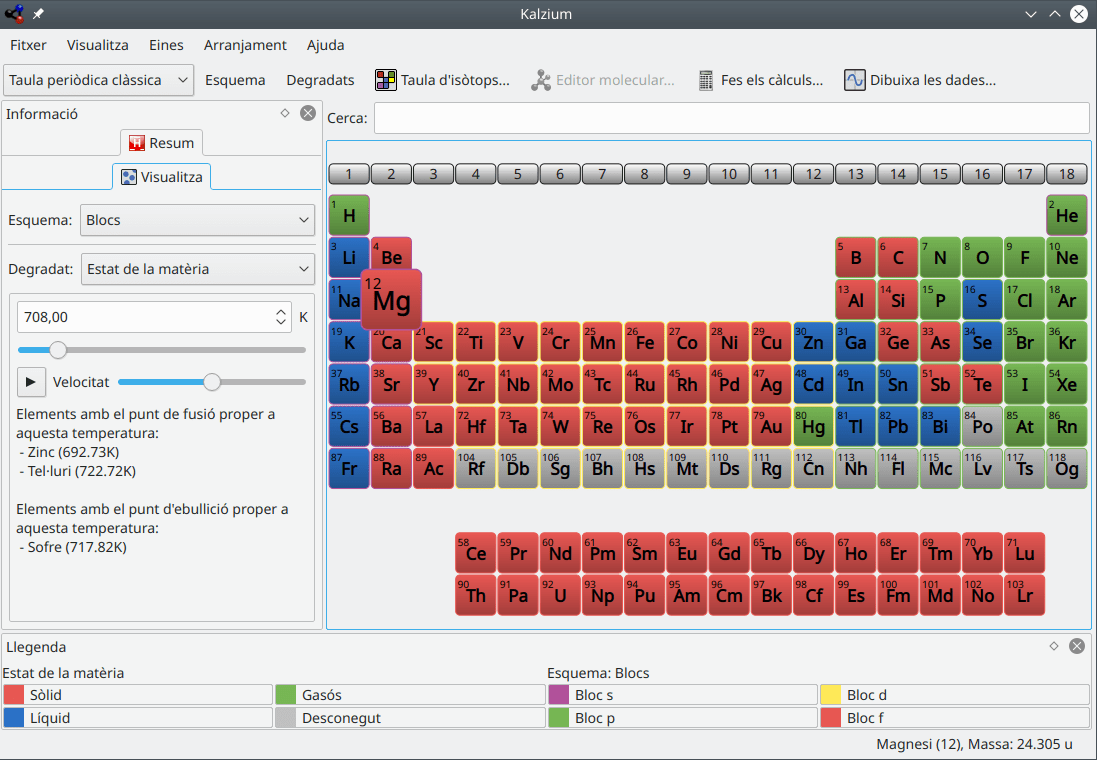Click the temperature slider handle
Viewport: 1097px width, 760px height.
tap(58, 349)
